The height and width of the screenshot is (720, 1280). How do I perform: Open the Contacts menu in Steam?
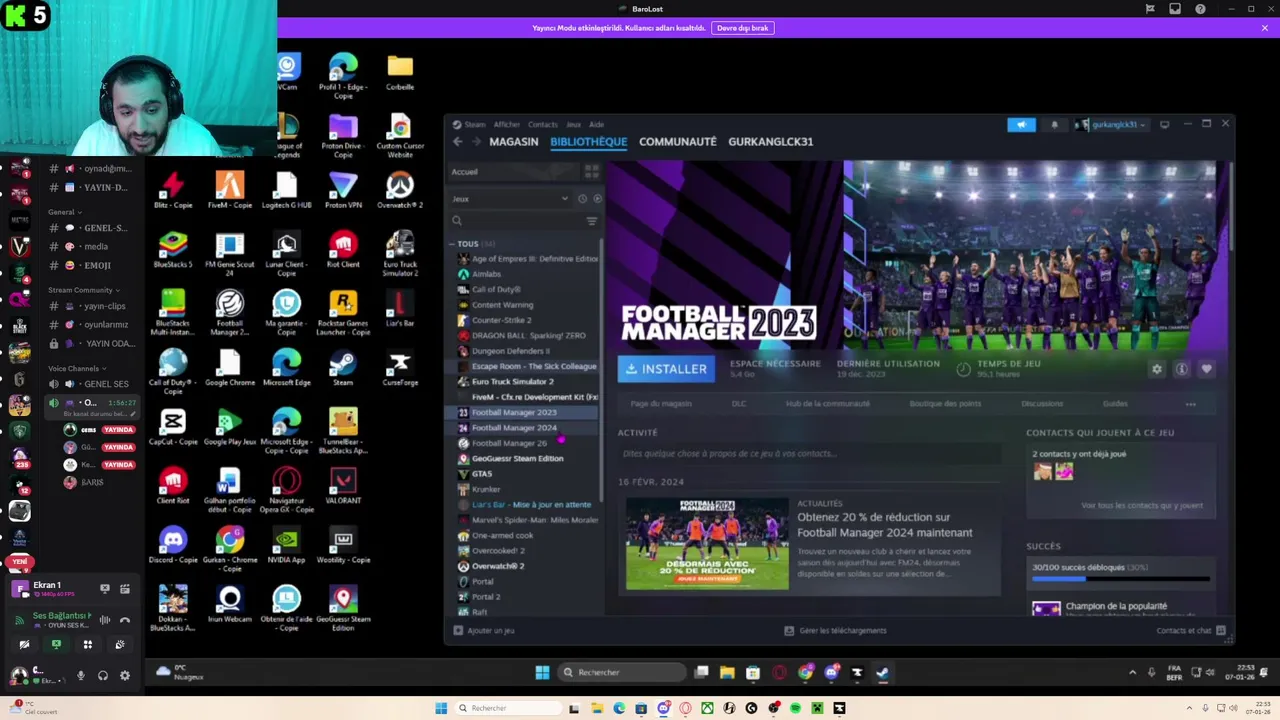pos(543,125)
